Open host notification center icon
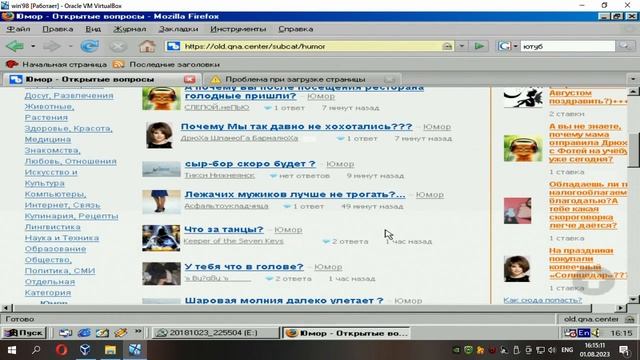 pos(624,350)
